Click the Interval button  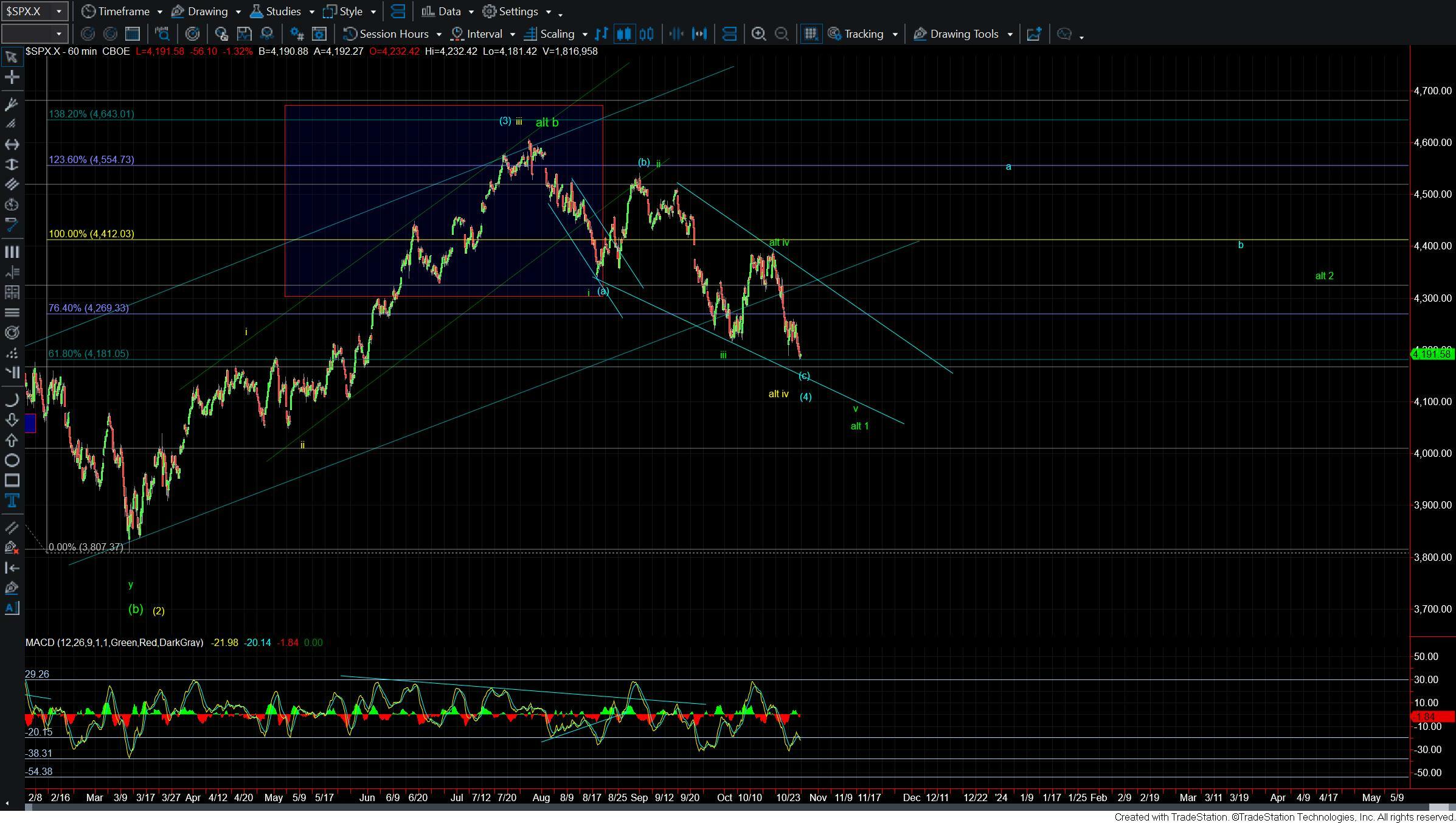477,34
